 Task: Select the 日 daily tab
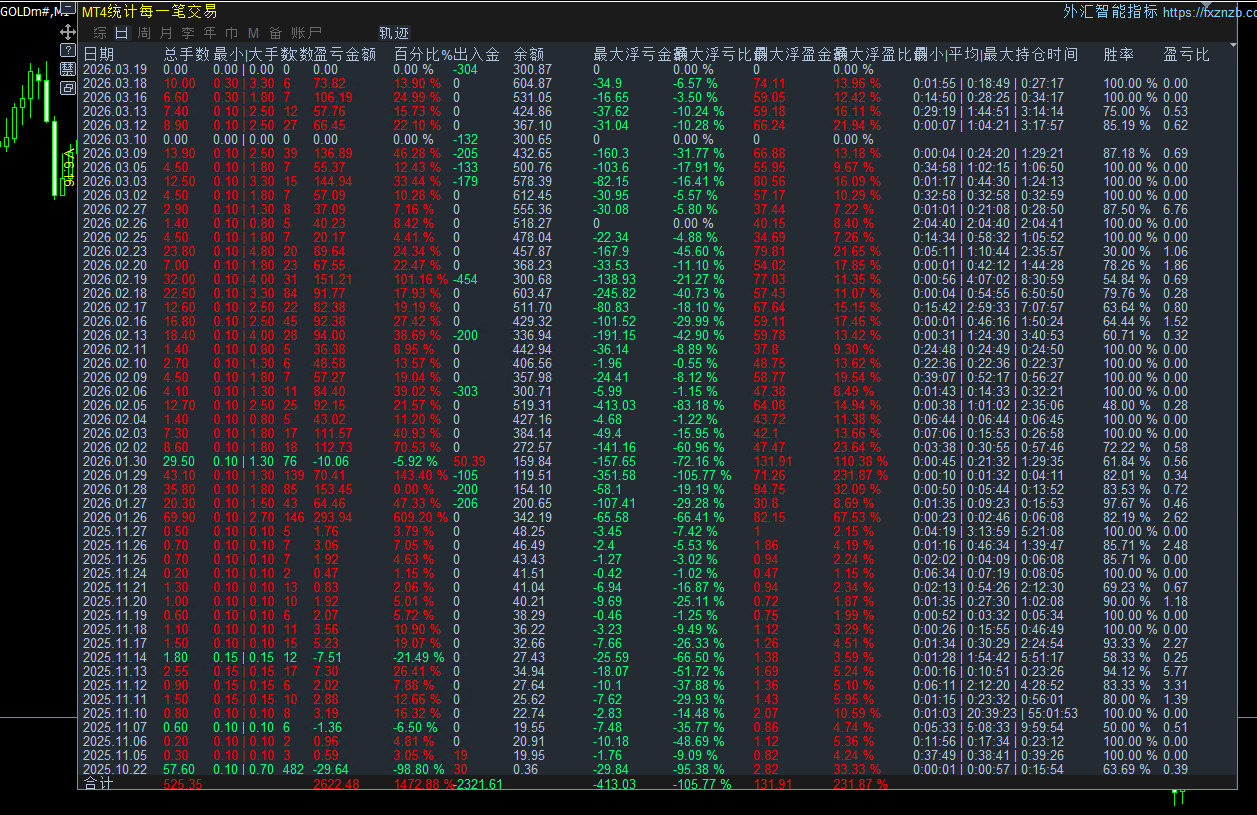pos(122,33)
